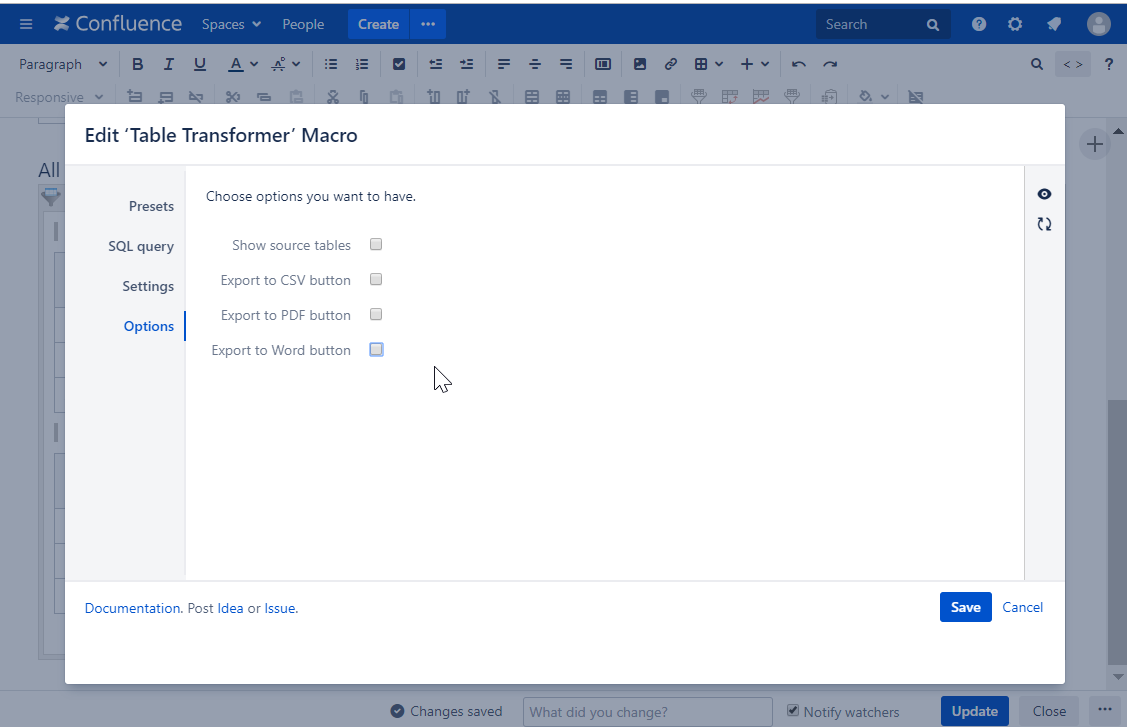Viewport: 1127px width, 727px height.
Task: Click the Confluence logo
Action: pyautogui.click(x=118, y=24)
